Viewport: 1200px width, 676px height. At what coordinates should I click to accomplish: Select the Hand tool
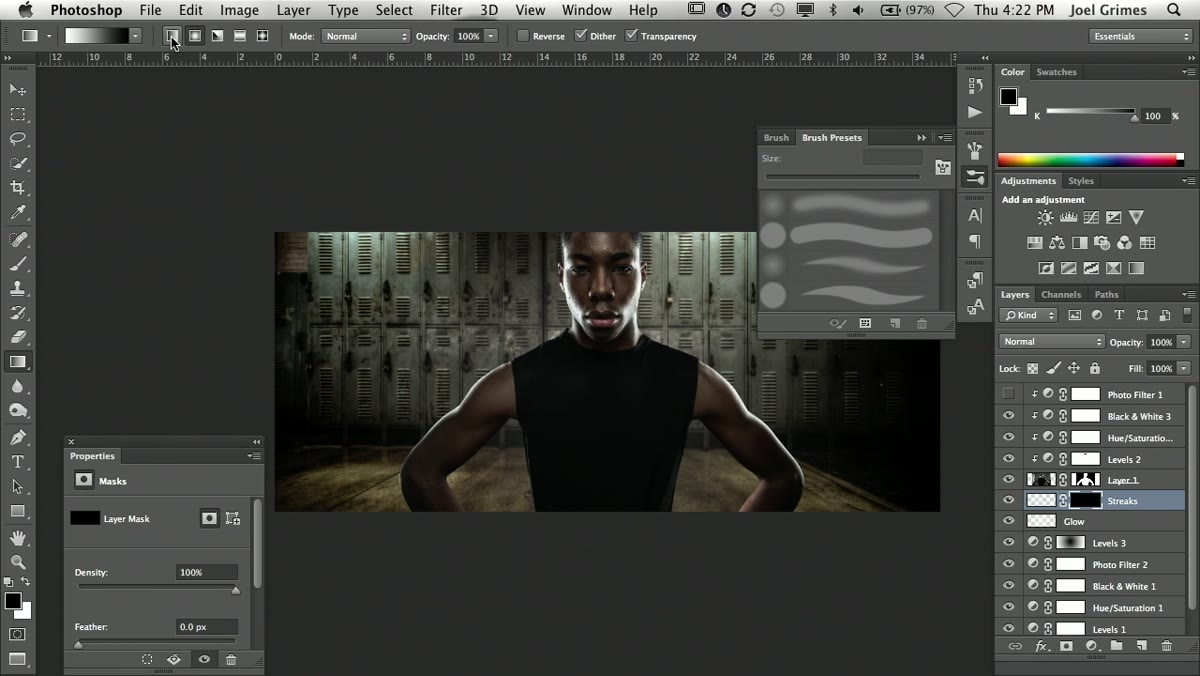[18, 538]
